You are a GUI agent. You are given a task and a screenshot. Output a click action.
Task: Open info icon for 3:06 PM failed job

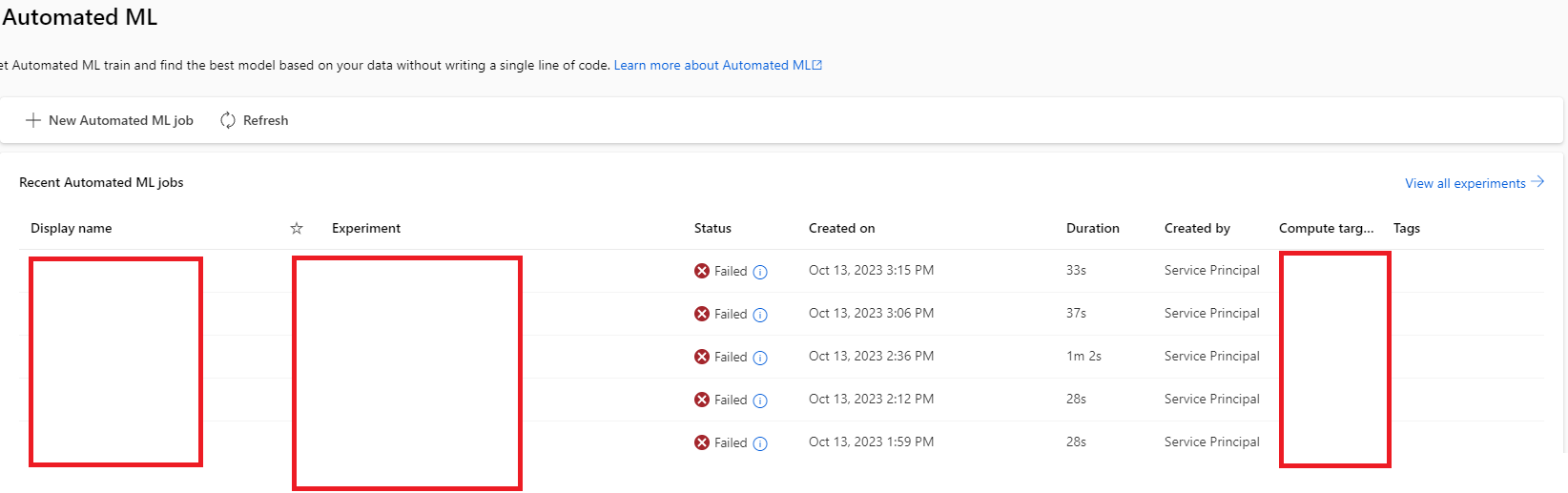coord(760,315)
